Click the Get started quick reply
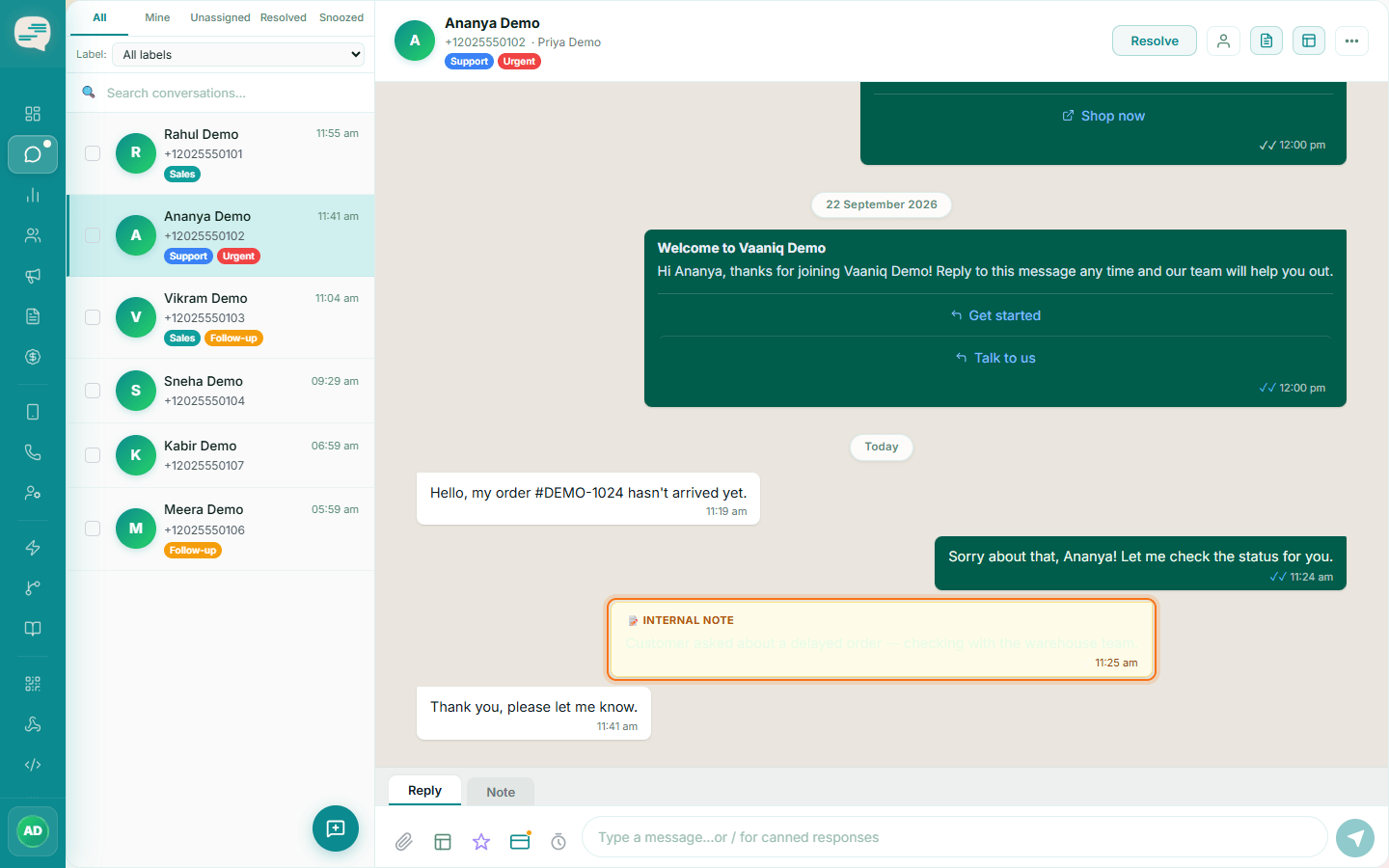The height and width of the screenshot is (868, 1389). (995, 315)
